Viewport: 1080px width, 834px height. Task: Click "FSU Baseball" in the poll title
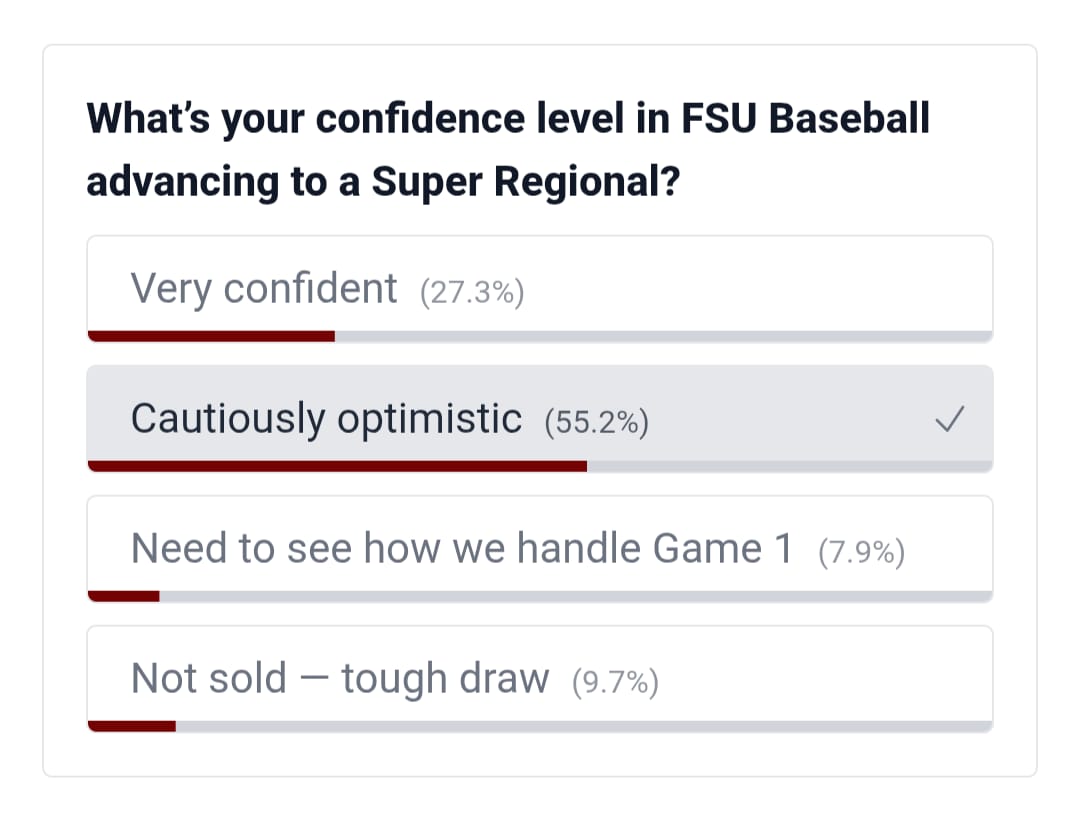click(806, 119)
